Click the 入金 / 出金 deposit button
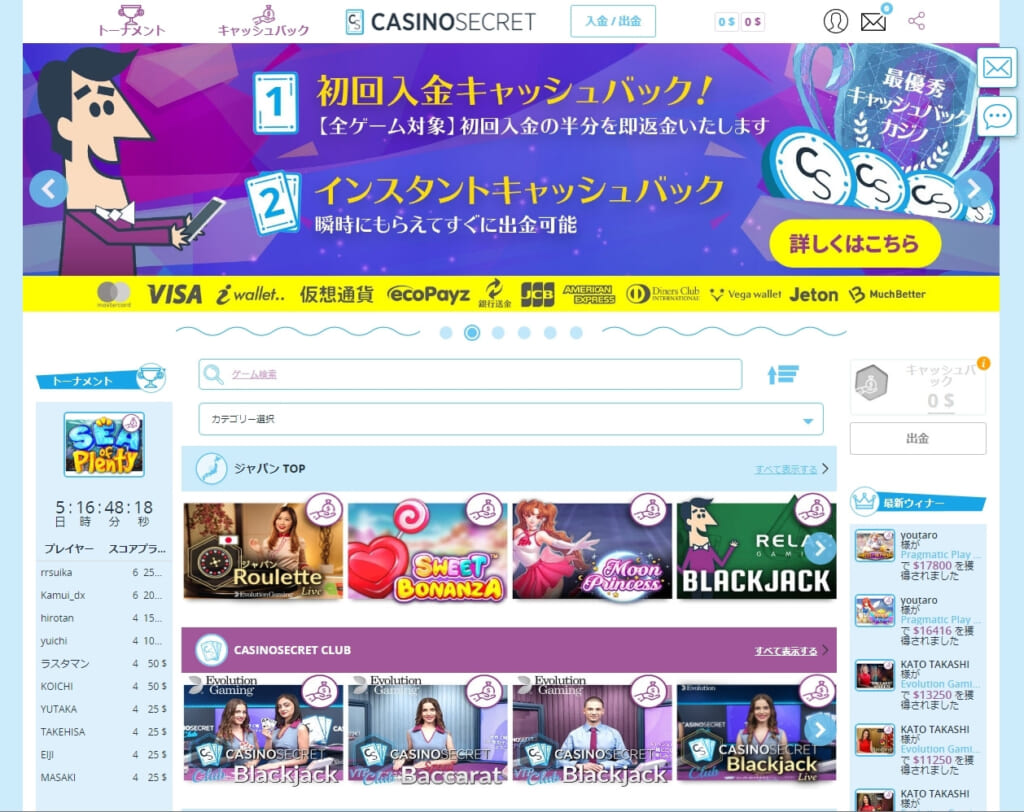This screenshot has width=1024, height=812. pos(613,21)
